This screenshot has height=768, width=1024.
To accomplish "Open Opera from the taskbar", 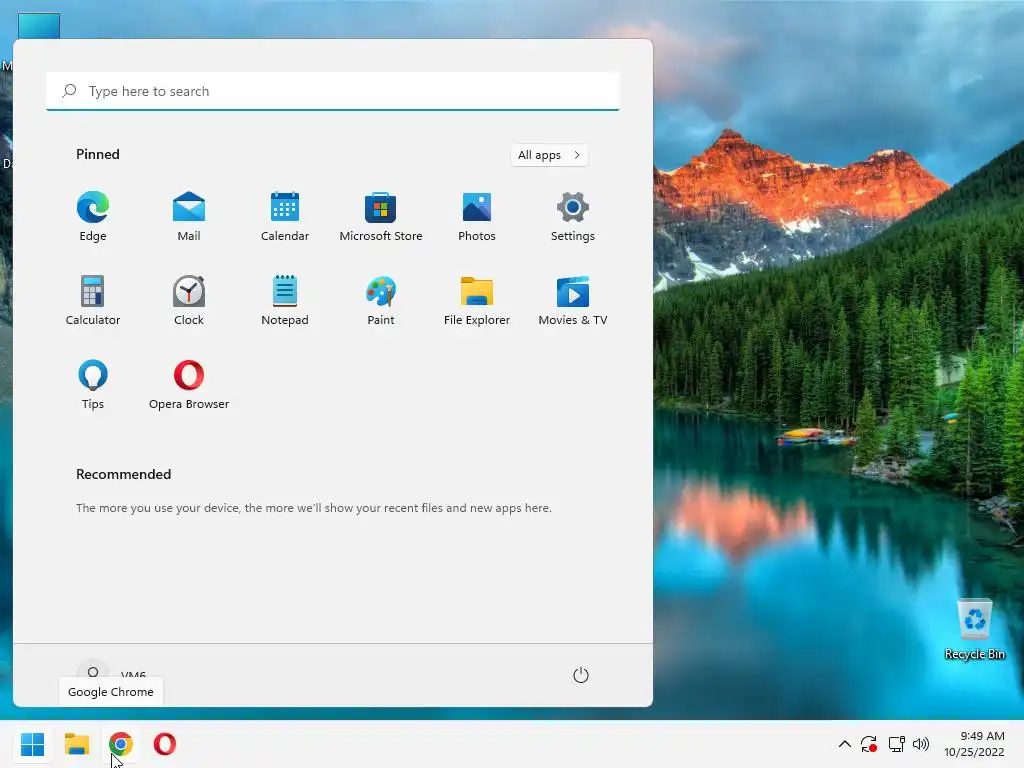I will [x=165, y=744].
